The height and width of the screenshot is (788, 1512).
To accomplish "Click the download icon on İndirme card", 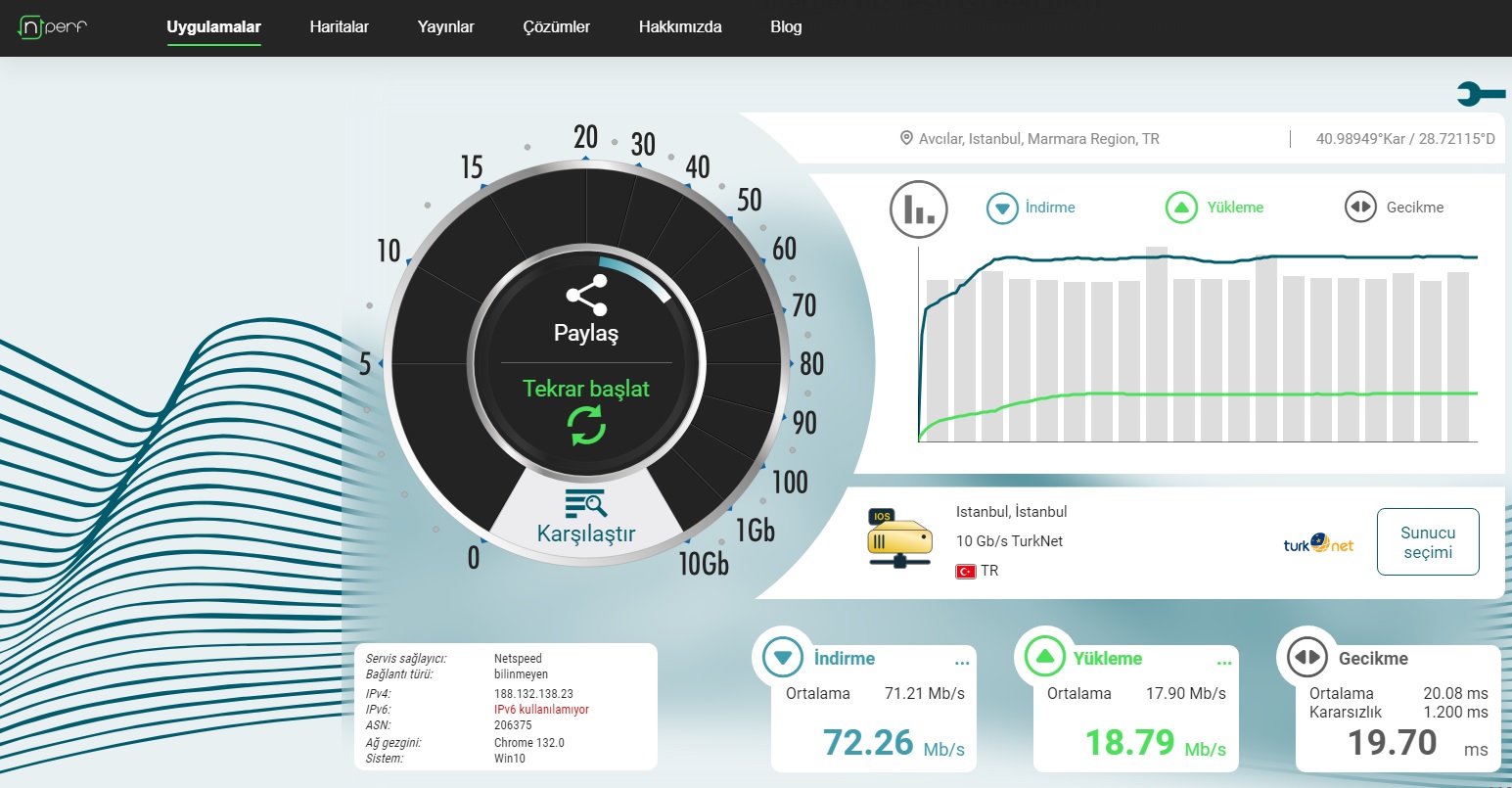I will click(782, 658).
